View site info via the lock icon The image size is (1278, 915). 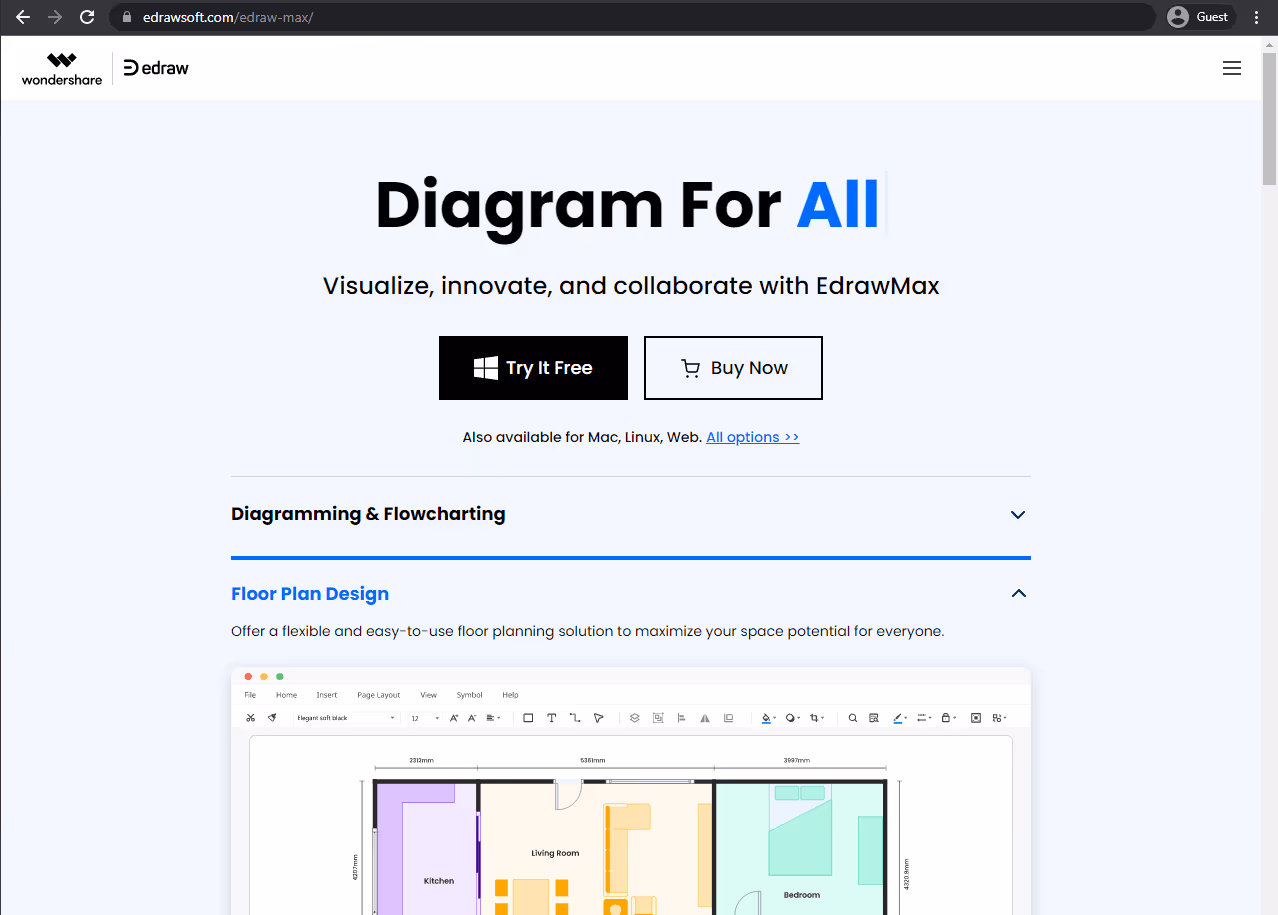(126, 17)
